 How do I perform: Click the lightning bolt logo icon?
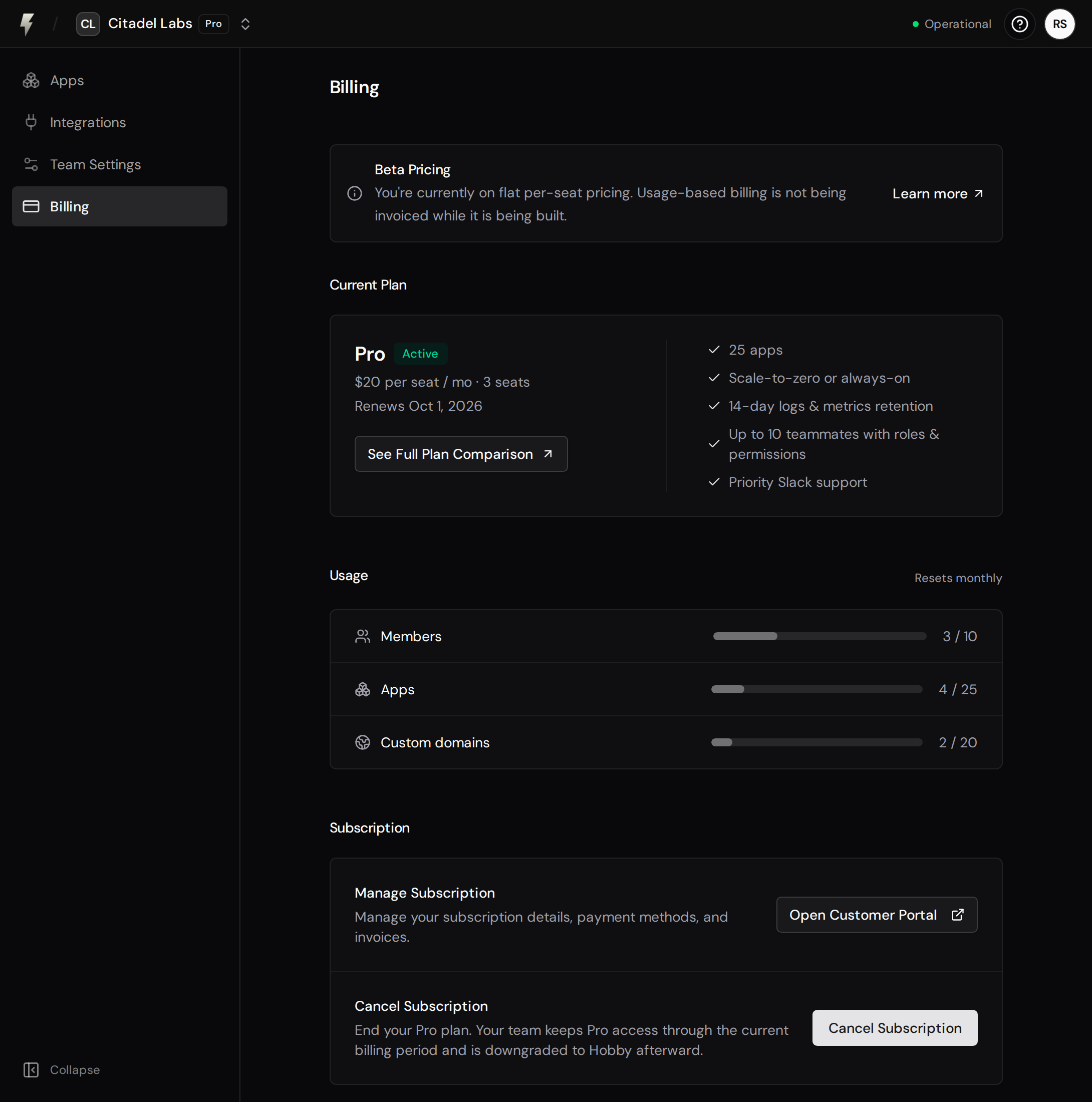[27, 24]
